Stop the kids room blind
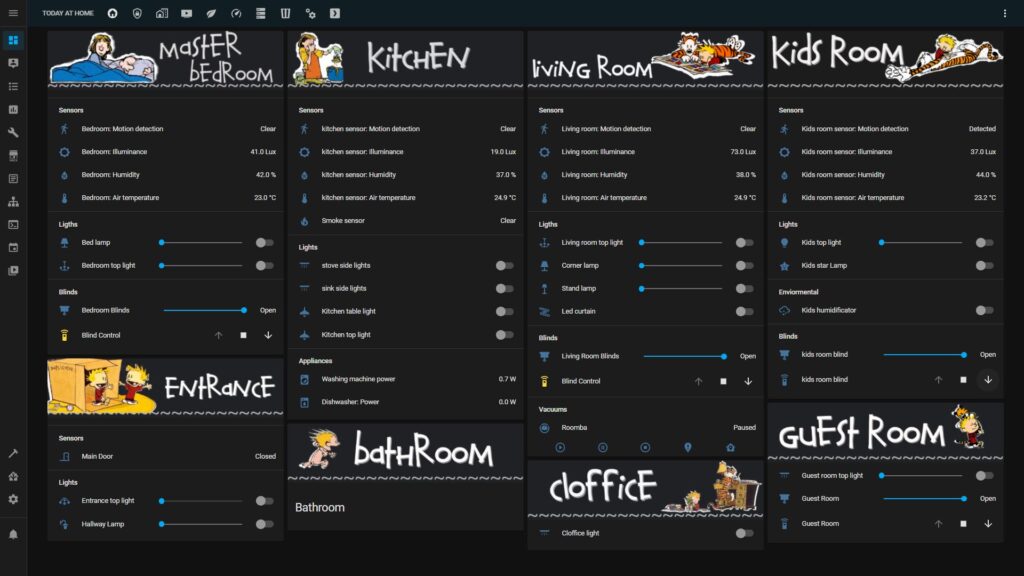 click(x=963, y=379)
